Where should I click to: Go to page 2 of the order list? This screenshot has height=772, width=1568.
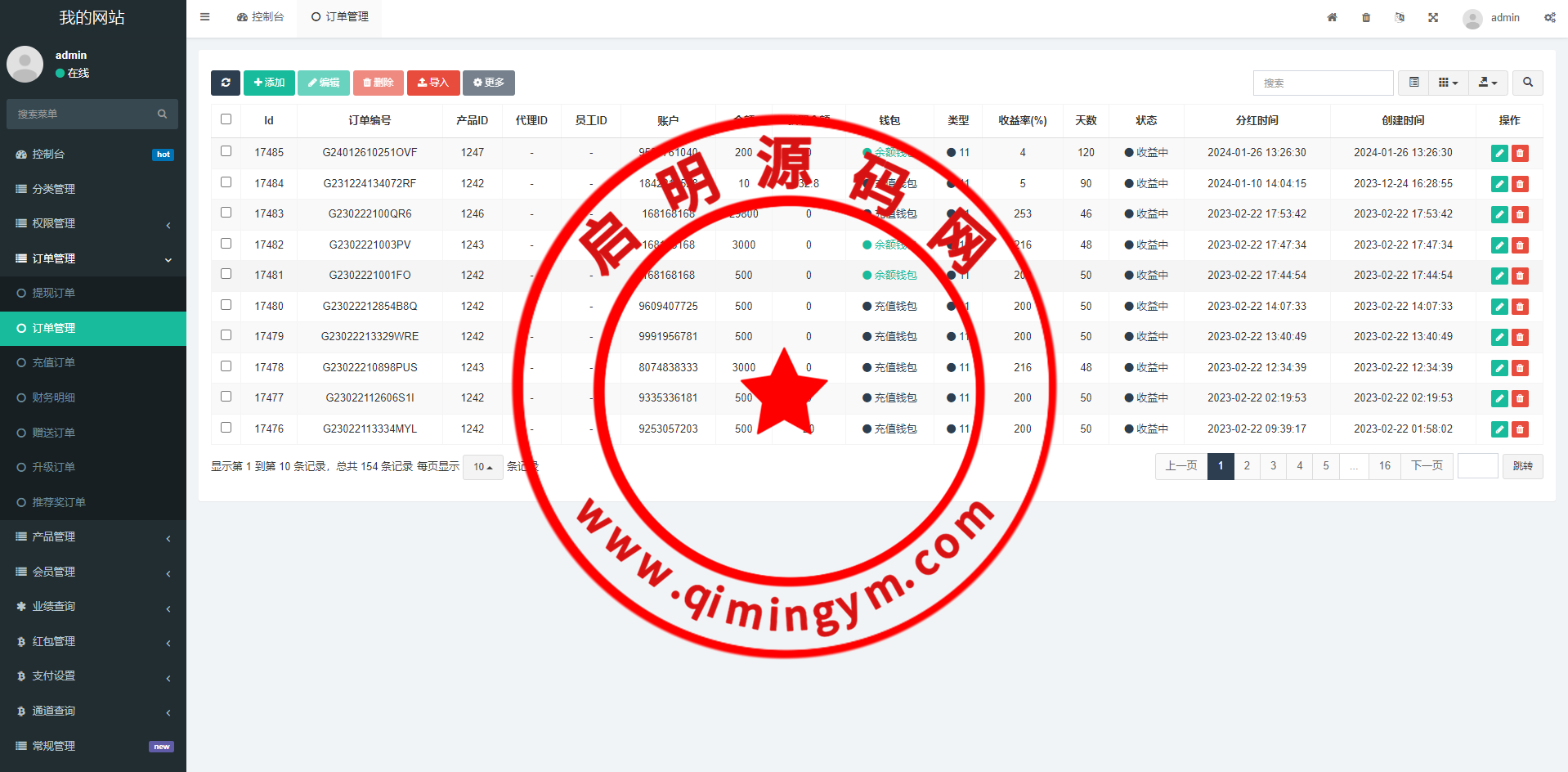(1247, 466)
